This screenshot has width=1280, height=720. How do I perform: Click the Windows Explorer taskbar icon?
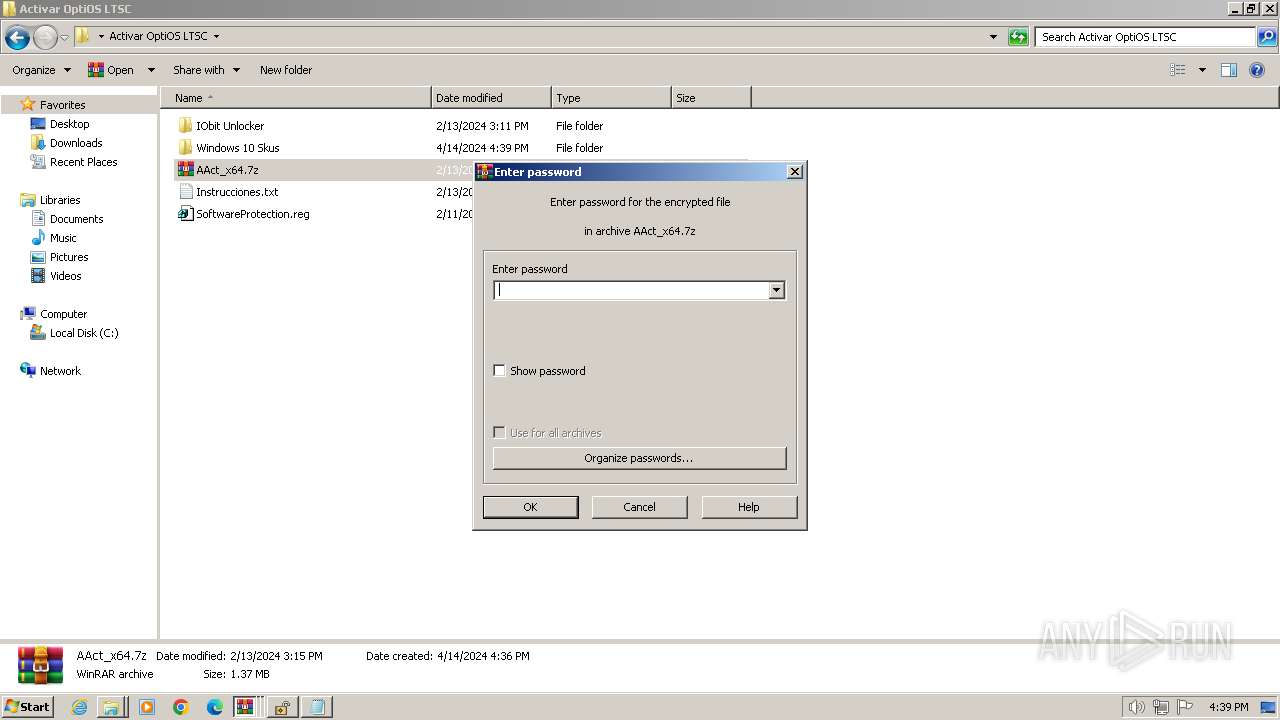tap(111, 707)
